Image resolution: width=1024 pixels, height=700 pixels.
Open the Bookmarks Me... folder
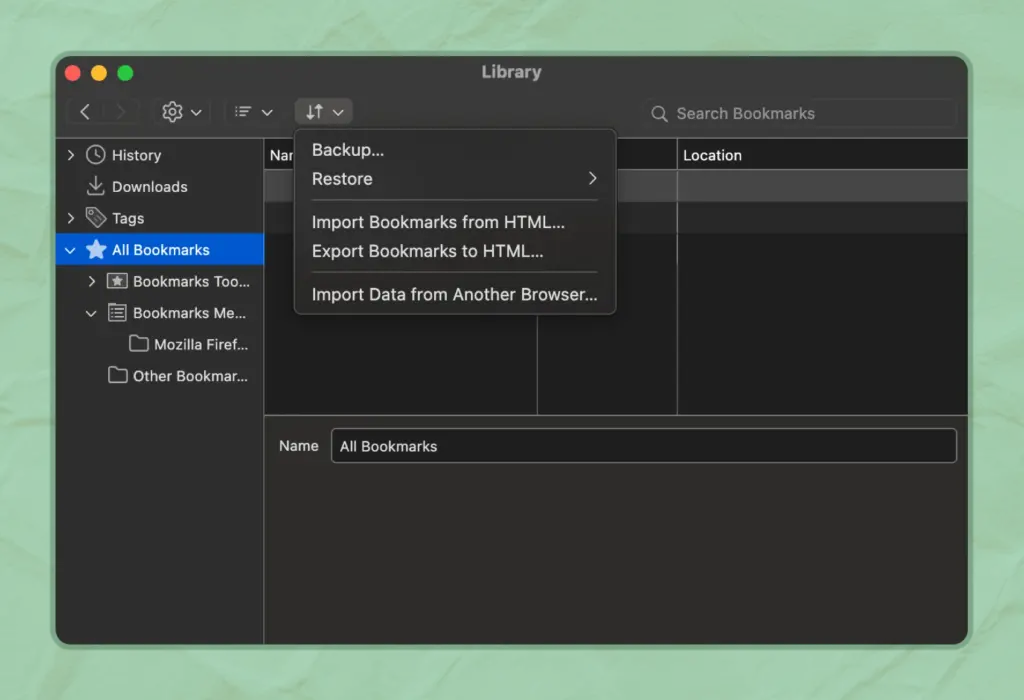(160, 313)
